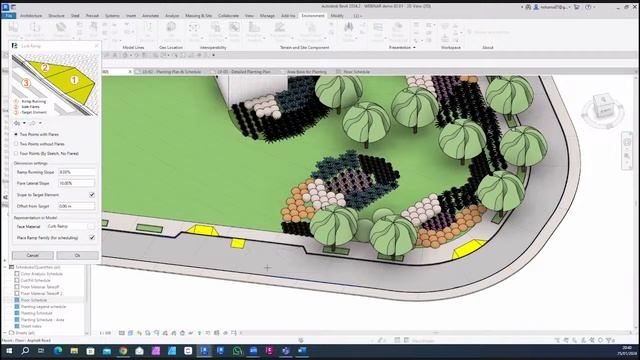Switch to the Collaborate ribbon tab
640x360 pixels.
(x=228, y=16)
